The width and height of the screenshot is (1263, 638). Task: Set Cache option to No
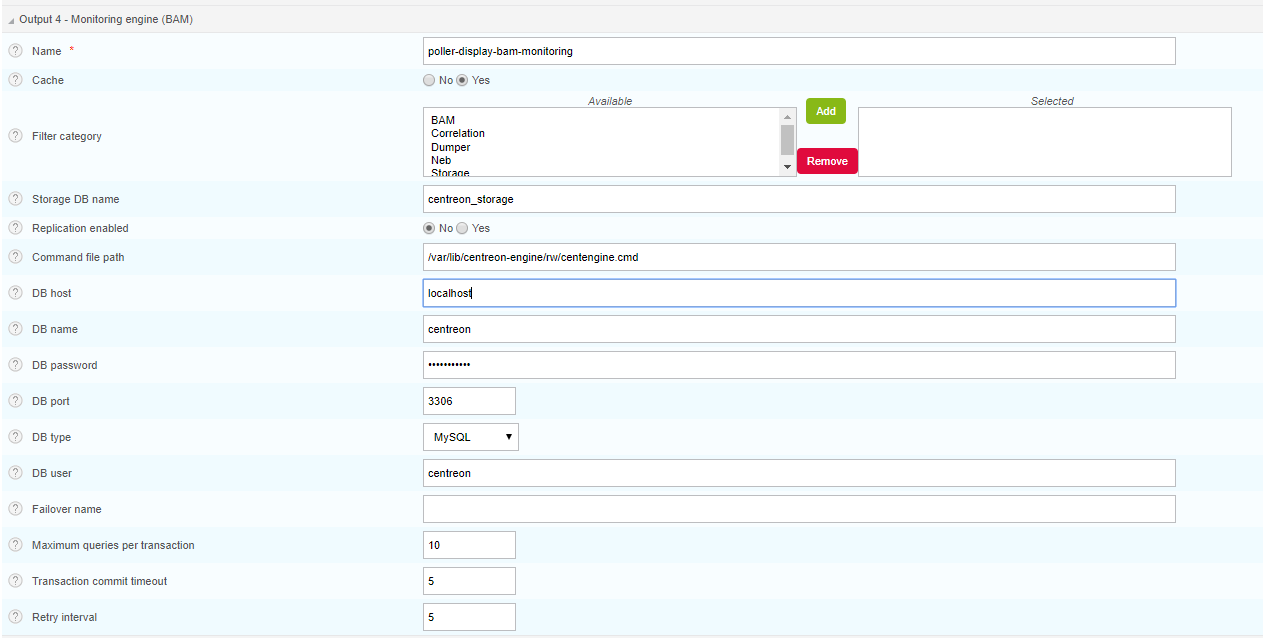point(429,80)
